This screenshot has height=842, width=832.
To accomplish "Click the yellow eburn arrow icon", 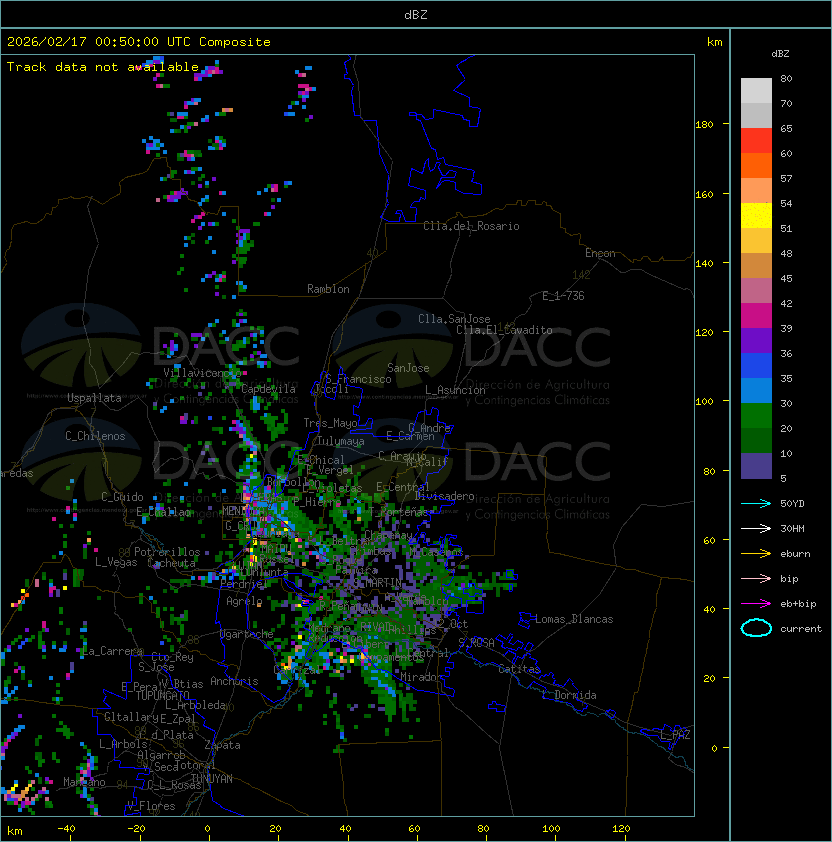I will (756, 554).
